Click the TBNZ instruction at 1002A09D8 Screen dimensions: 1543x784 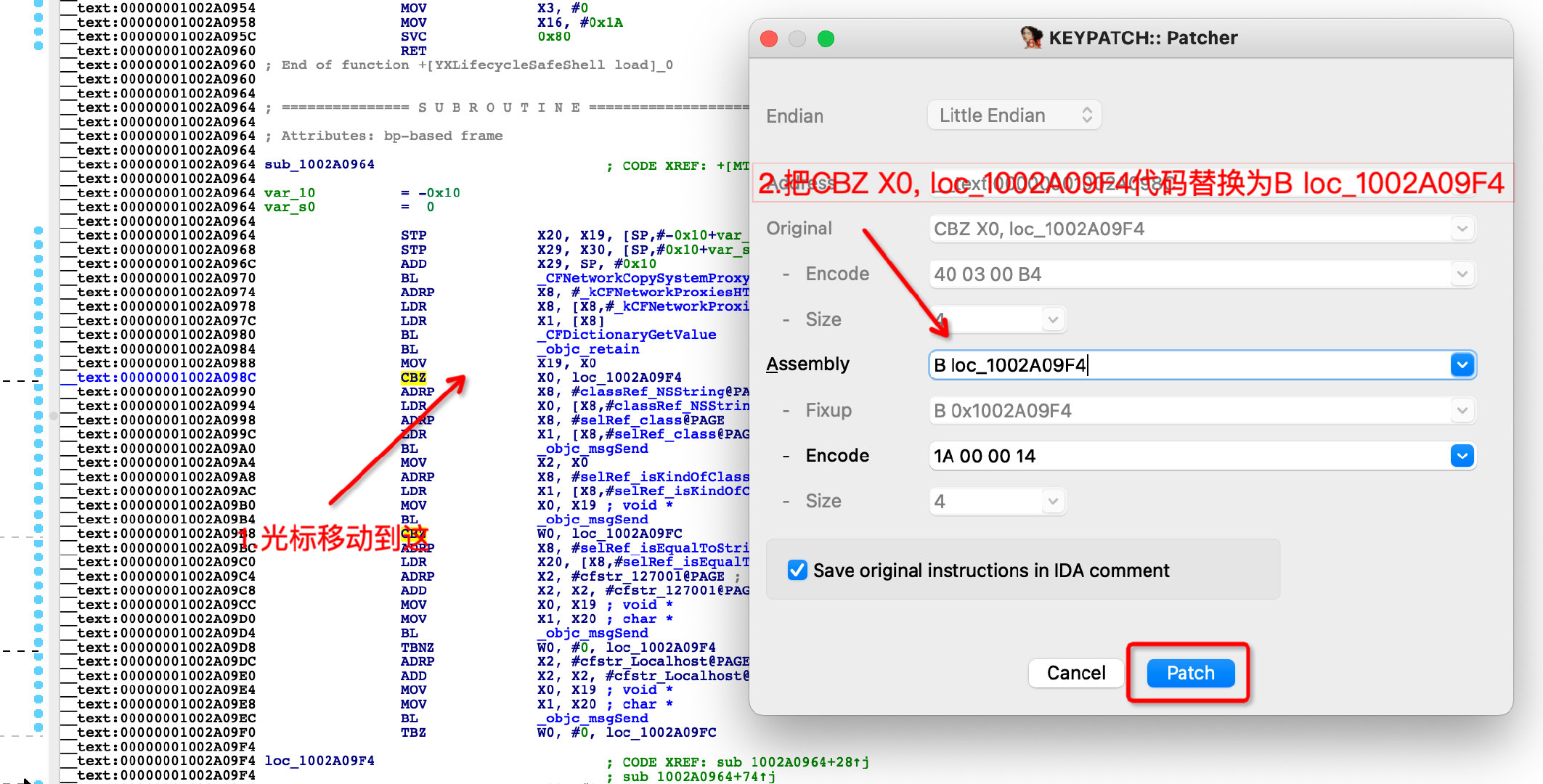click(x=418, y=648)
